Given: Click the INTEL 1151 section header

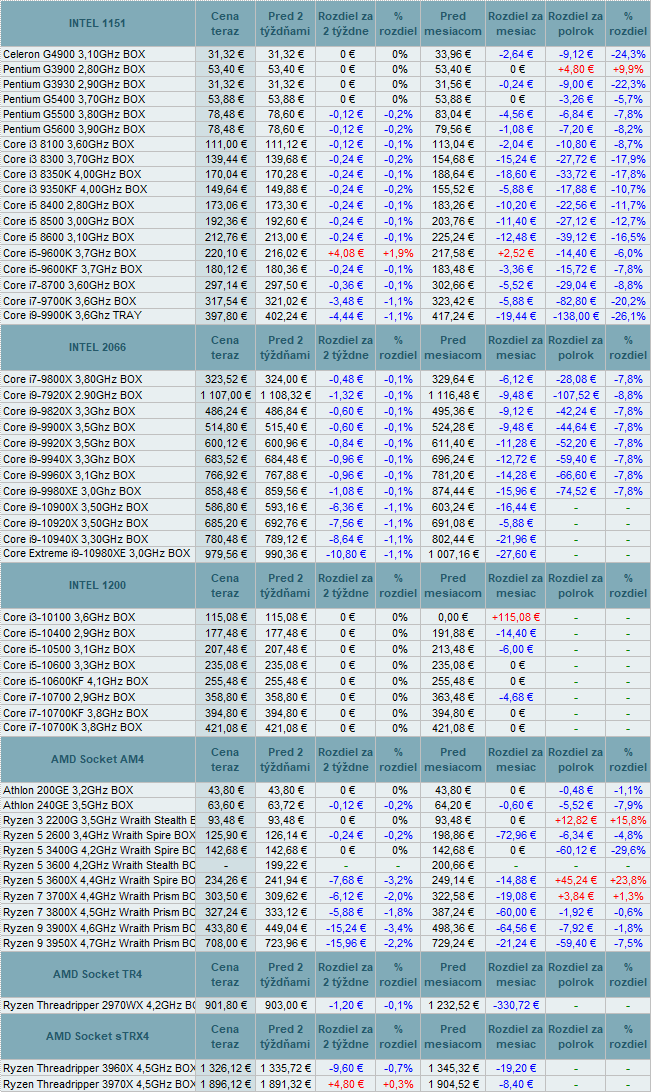Looking at the screenshot, I should (97, 24).
